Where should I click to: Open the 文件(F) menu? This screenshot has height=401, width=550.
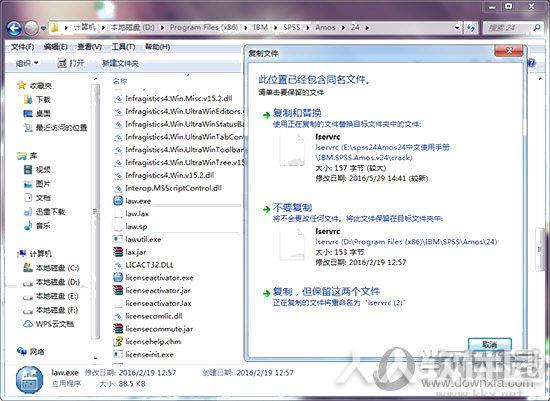pos(22,47)
